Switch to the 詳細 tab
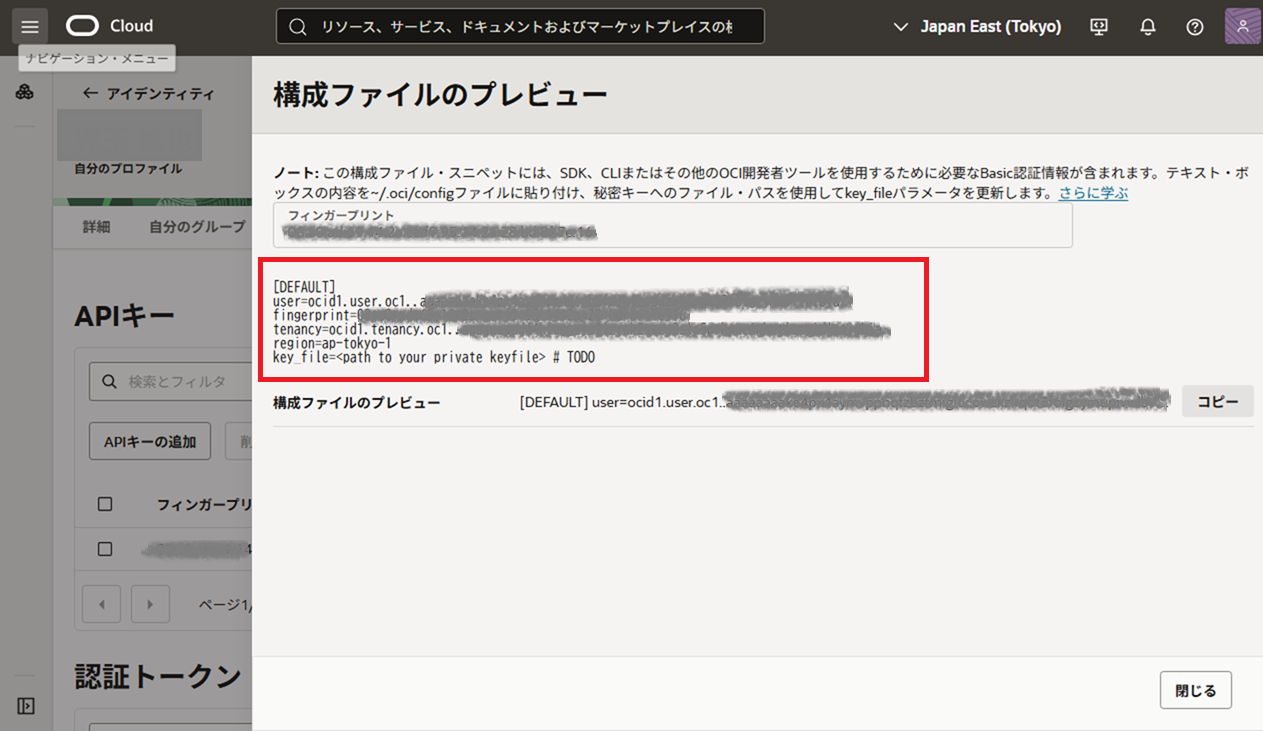Viewport: 1263px width, 731px height. coord(96,227)
